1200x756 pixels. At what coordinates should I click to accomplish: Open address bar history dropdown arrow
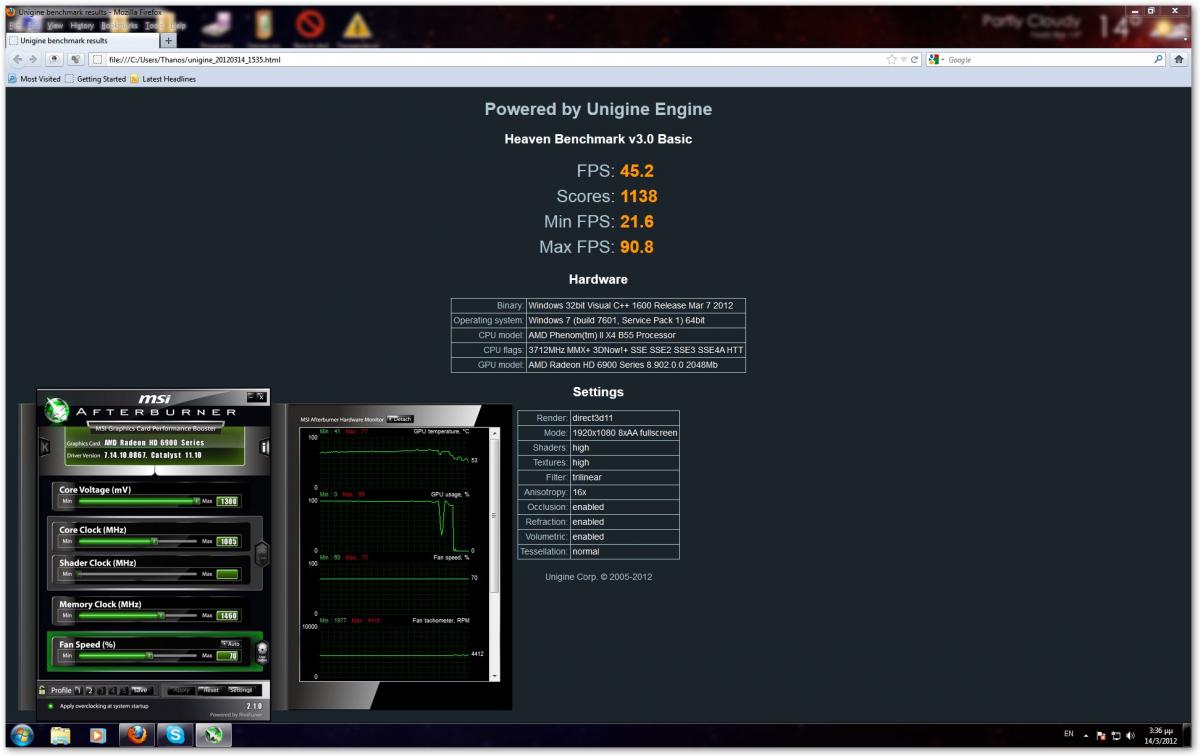pos(903,60)
